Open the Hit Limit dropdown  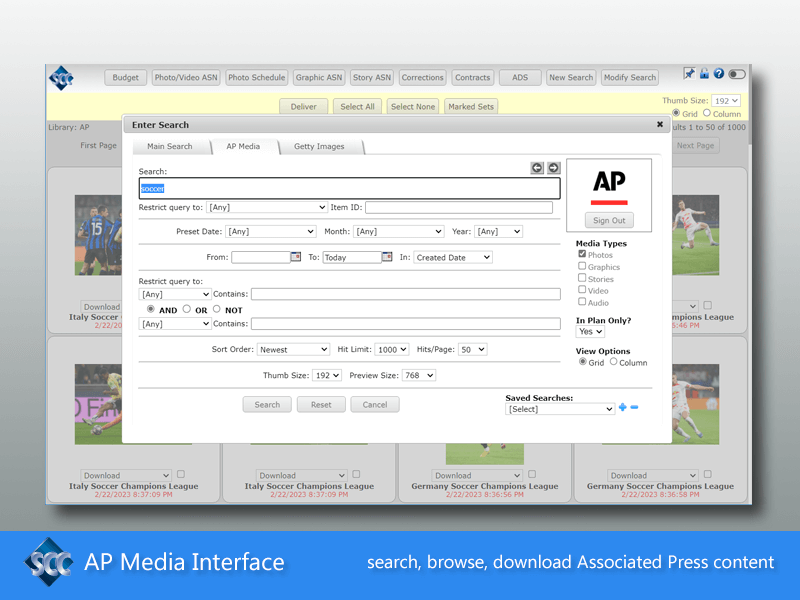click(392, 349)
